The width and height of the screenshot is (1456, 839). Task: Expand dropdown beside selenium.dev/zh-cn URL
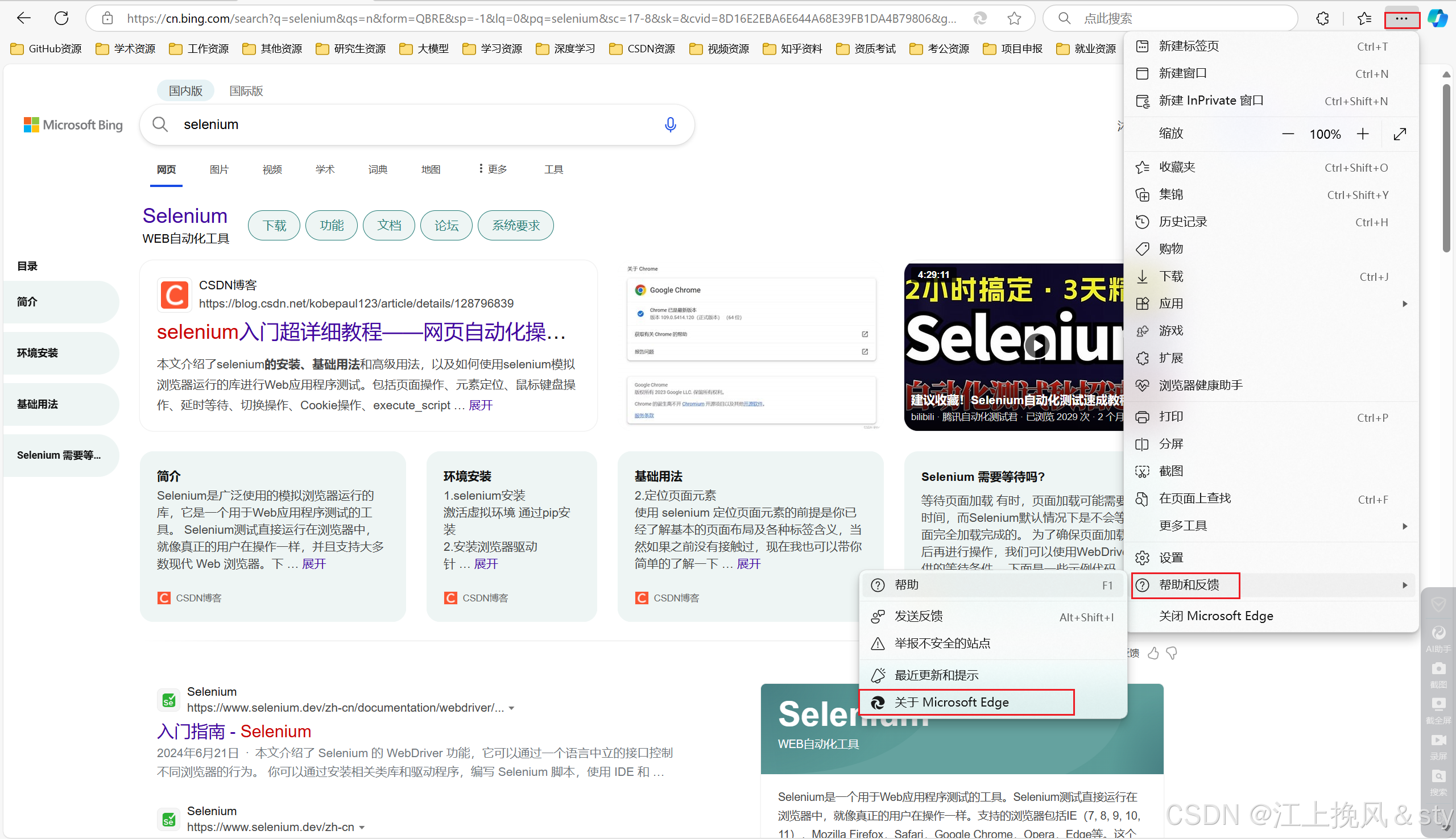point(361,828)
